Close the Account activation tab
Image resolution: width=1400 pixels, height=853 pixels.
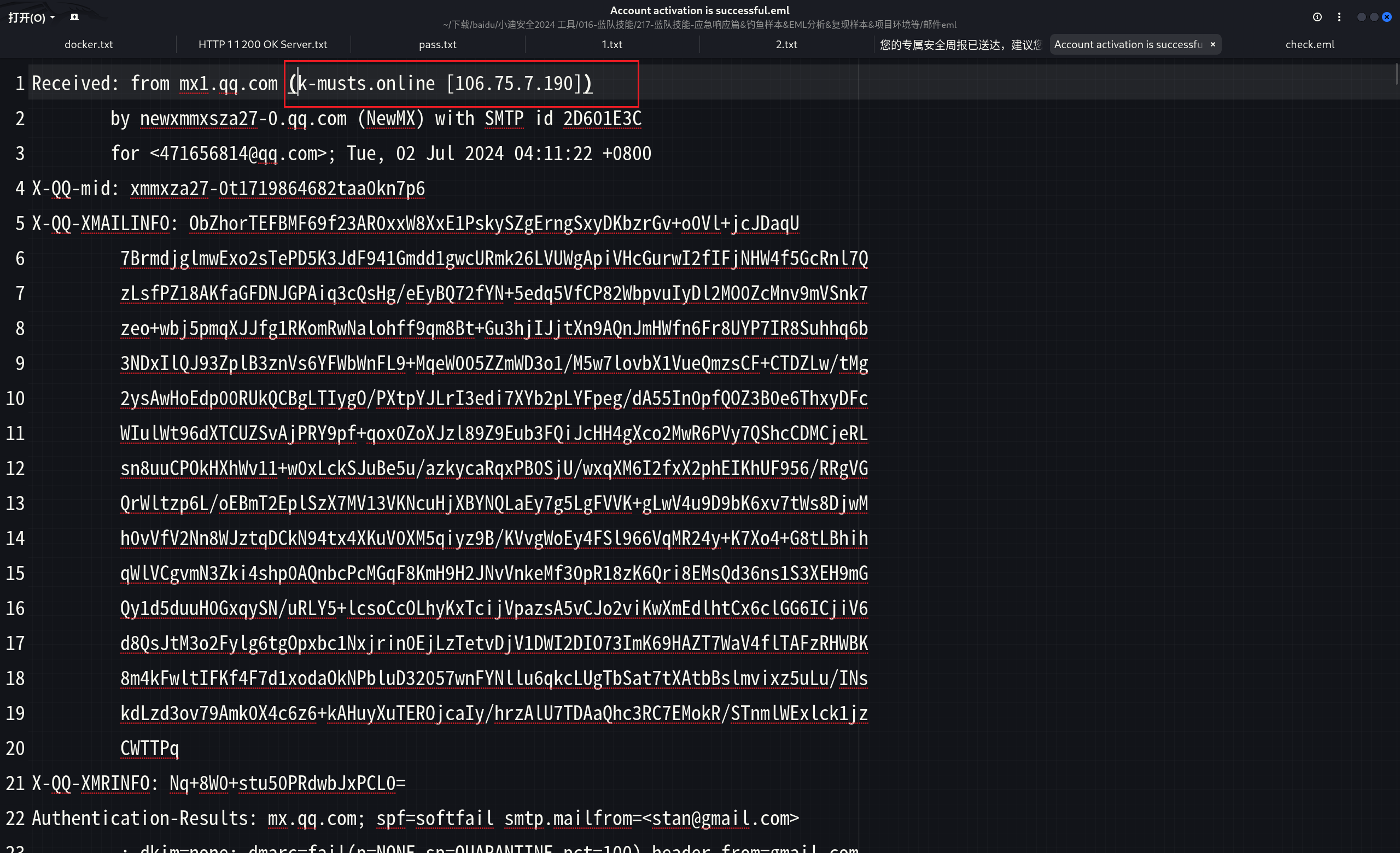click(x=1212, y=44)
